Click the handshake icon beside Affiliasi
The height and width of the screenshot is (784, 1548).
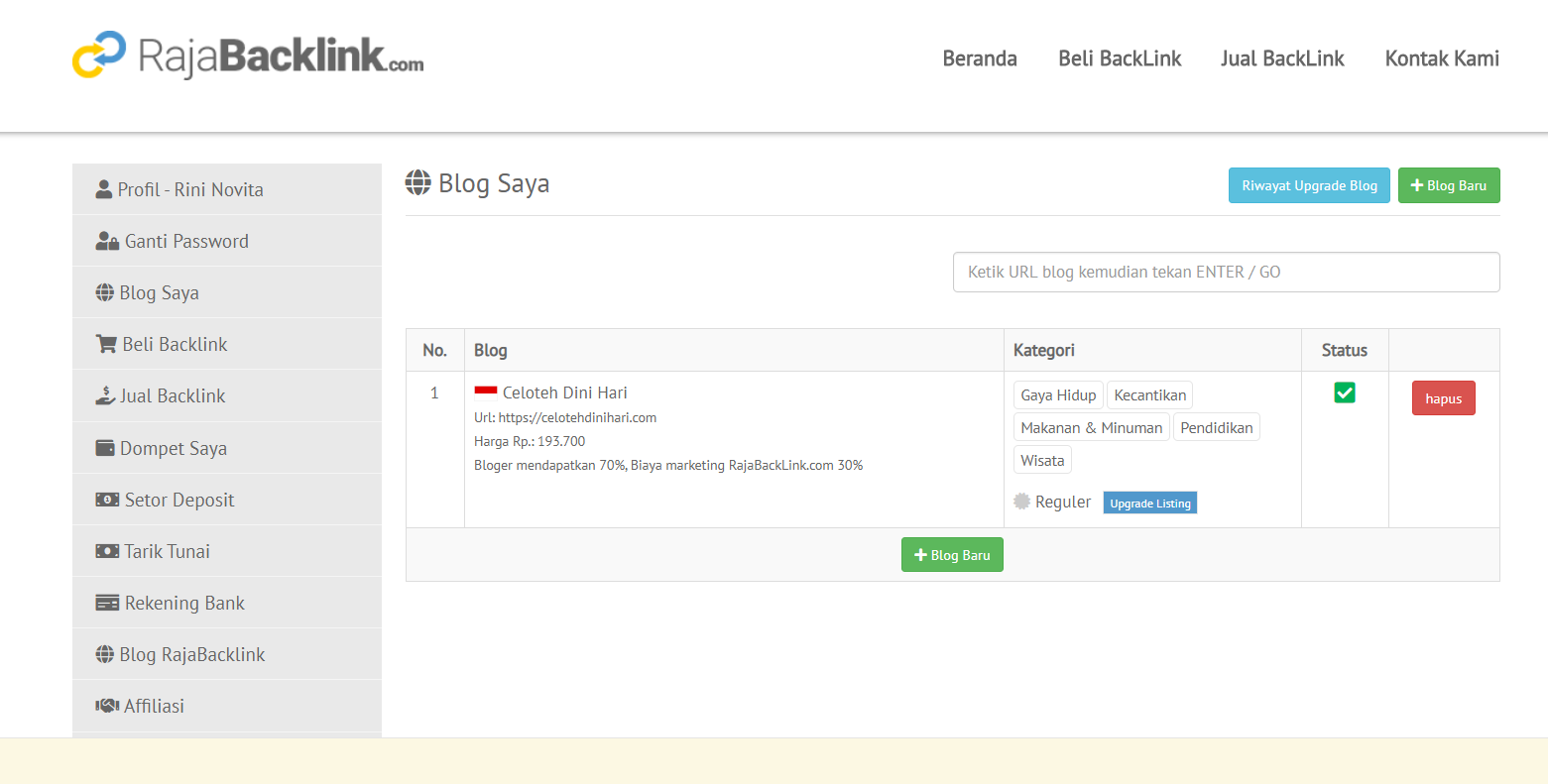[107, 706]
